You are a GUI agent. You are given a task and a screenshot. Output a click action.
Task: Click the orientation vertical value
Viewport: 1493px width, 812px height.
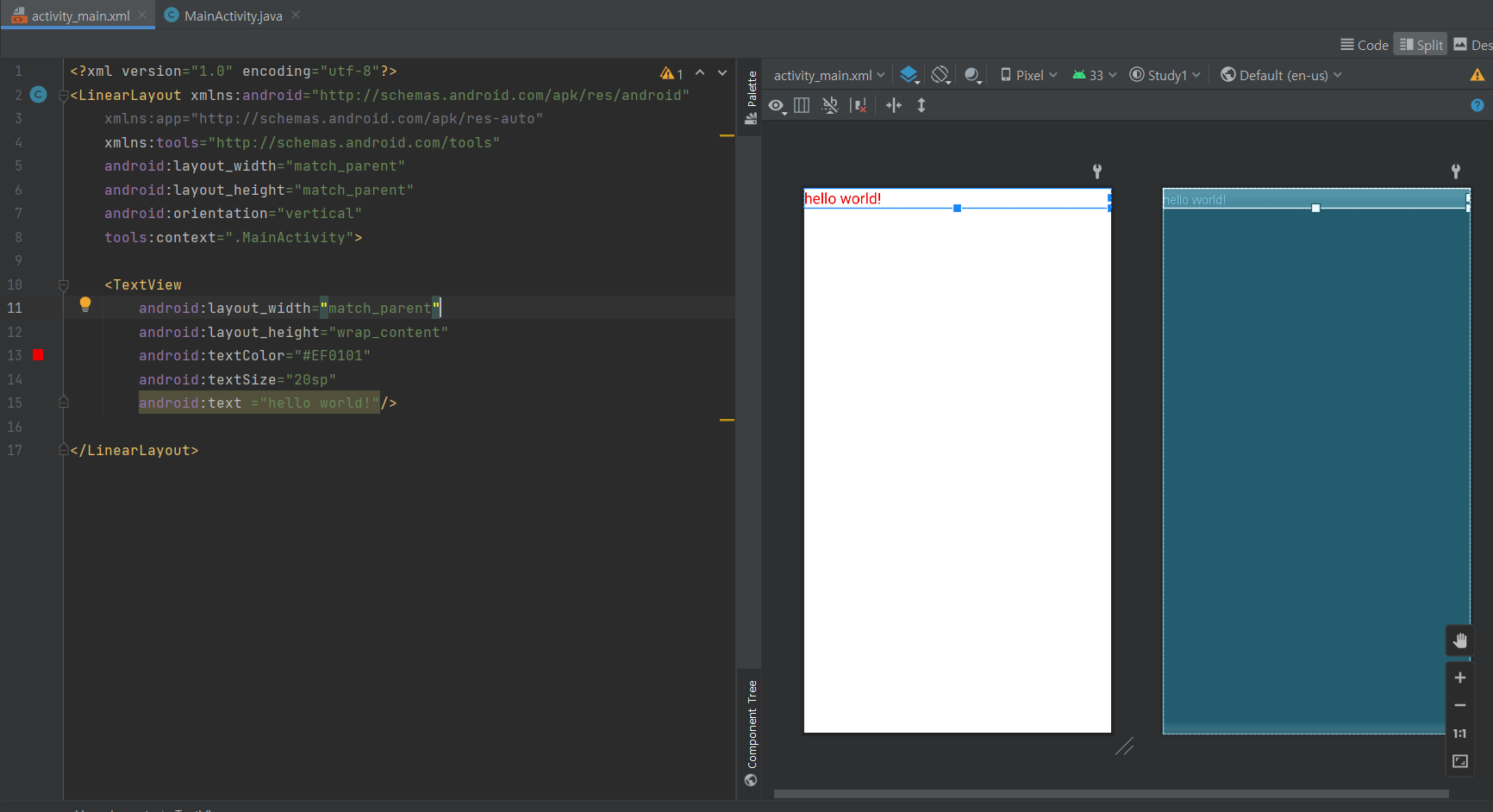(x=320, y=213)
